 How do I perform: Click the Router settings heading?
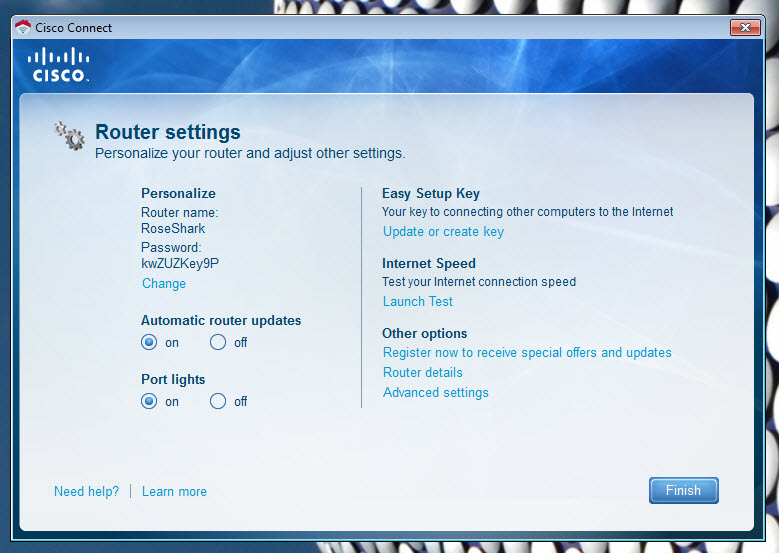pos(168,132)
